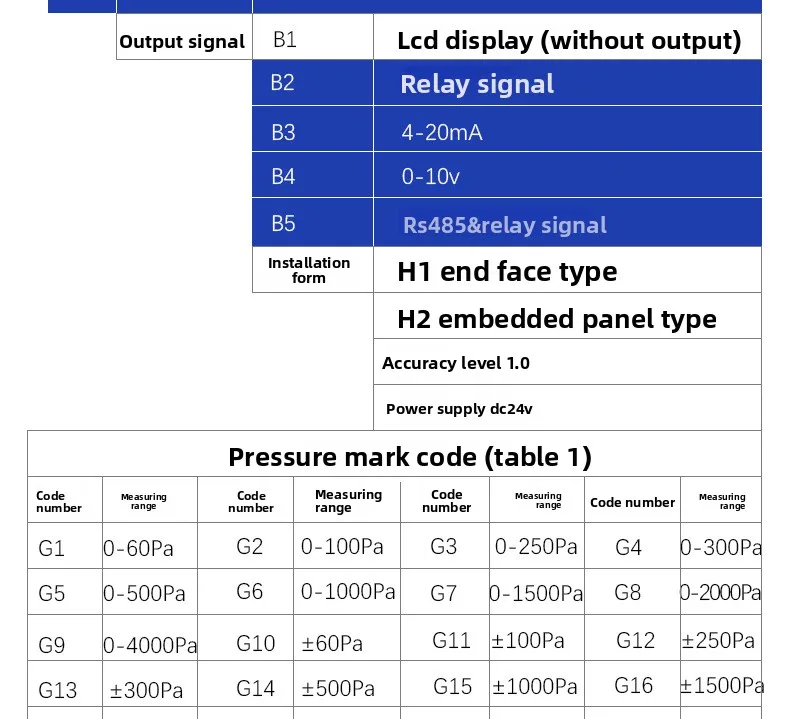Click Power supply dc24v row
Viewport: 790px width, 719px height.
[x=567, y=408]
